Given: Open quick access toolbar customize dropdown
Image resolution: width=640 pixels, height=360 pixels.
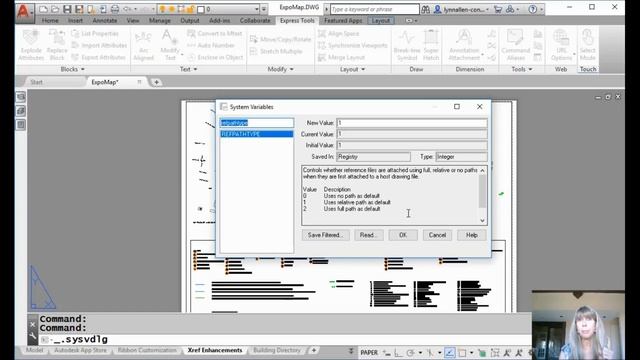Looking at the screenshot, I should pos(264,9).
